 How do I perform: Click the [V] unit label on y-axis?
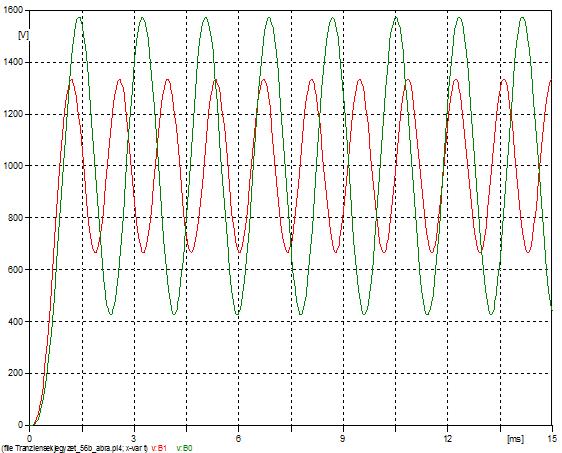[23, 35]
